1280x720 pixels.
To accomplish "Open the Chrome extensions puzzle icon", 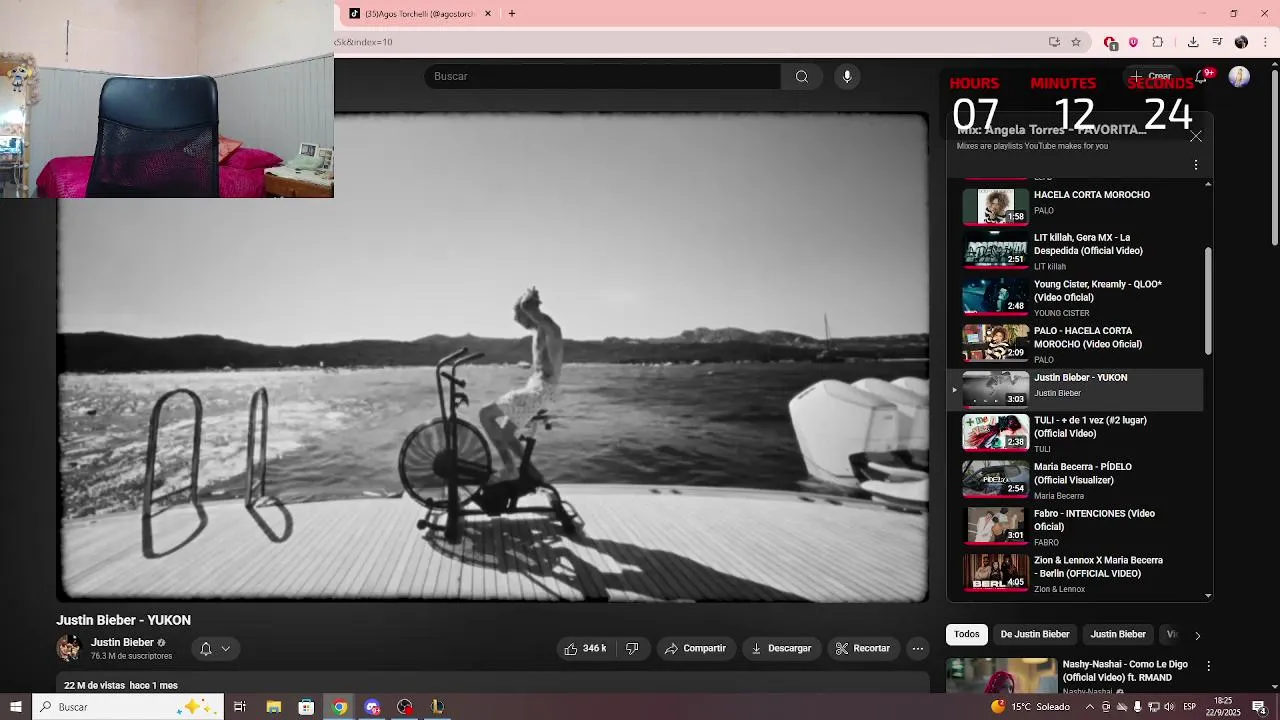I will 1158,42.
